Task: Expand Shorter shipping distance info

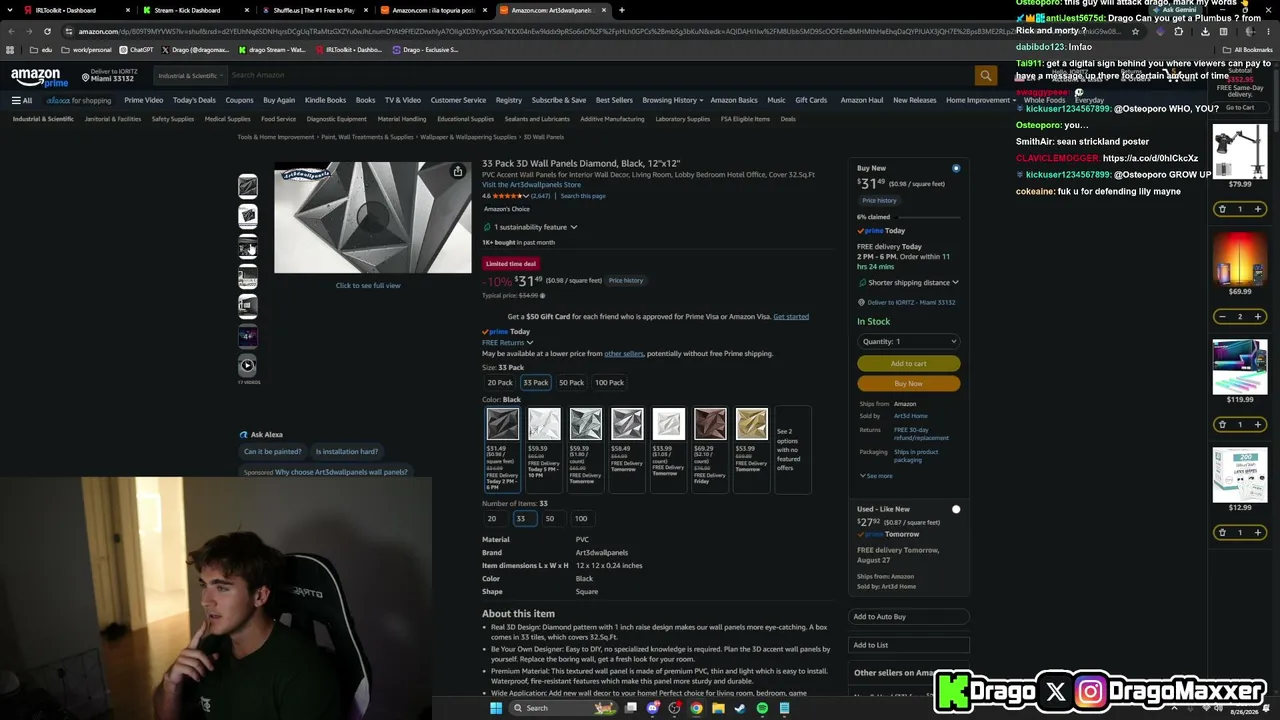Action: tap(908, 283)
